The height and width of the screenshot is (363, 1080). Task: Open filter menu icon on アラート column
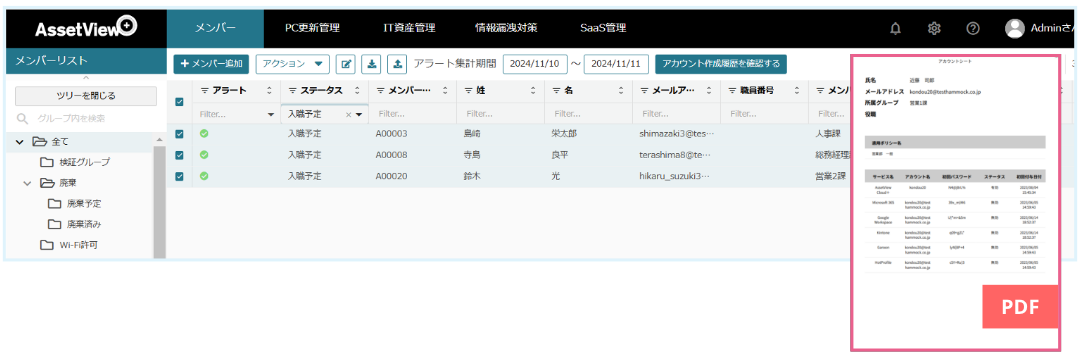tap(205, 90)
